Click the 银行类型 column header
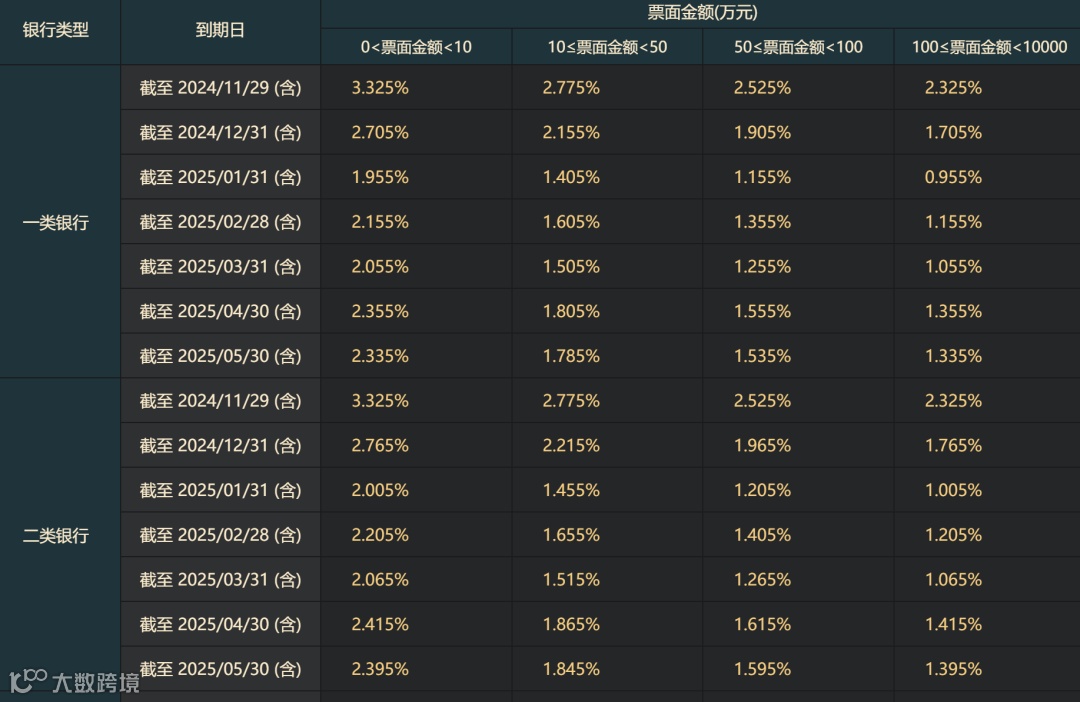 pyautogui.click(x=56, y=30)
